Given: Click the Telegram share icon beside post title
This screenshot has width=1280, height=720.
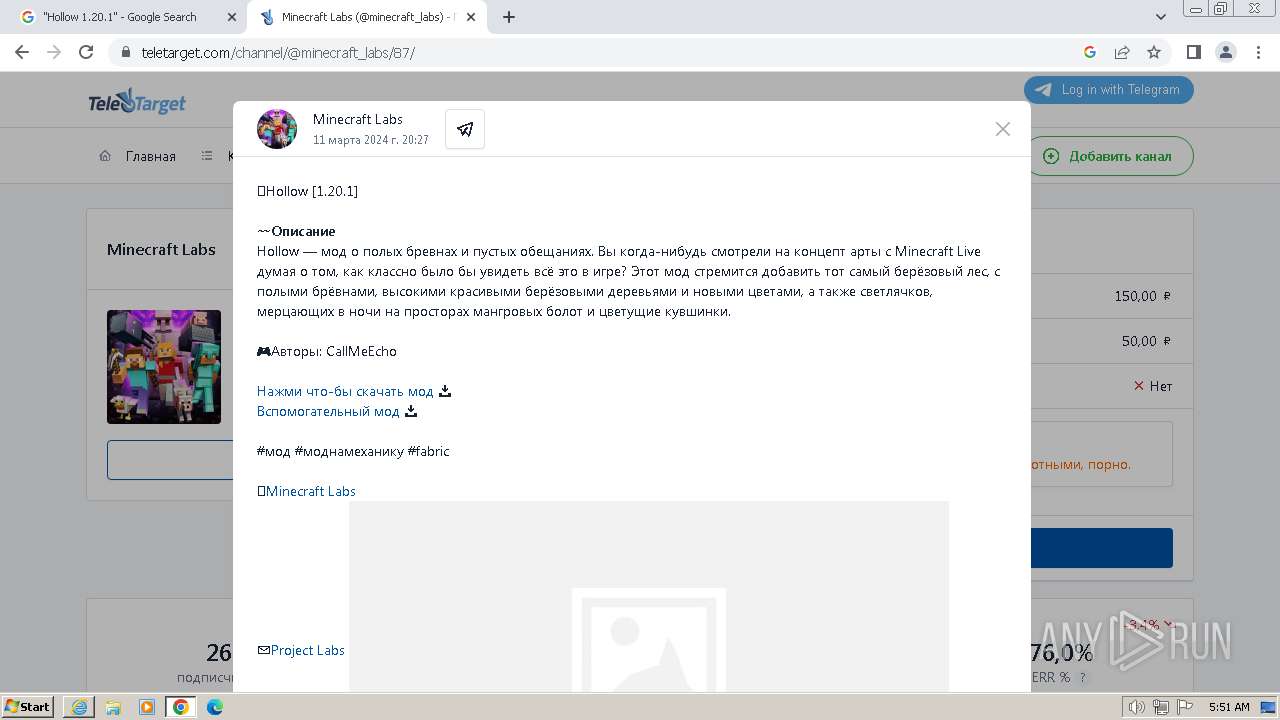Looking at the screenshot, I should tap(465, 129).
